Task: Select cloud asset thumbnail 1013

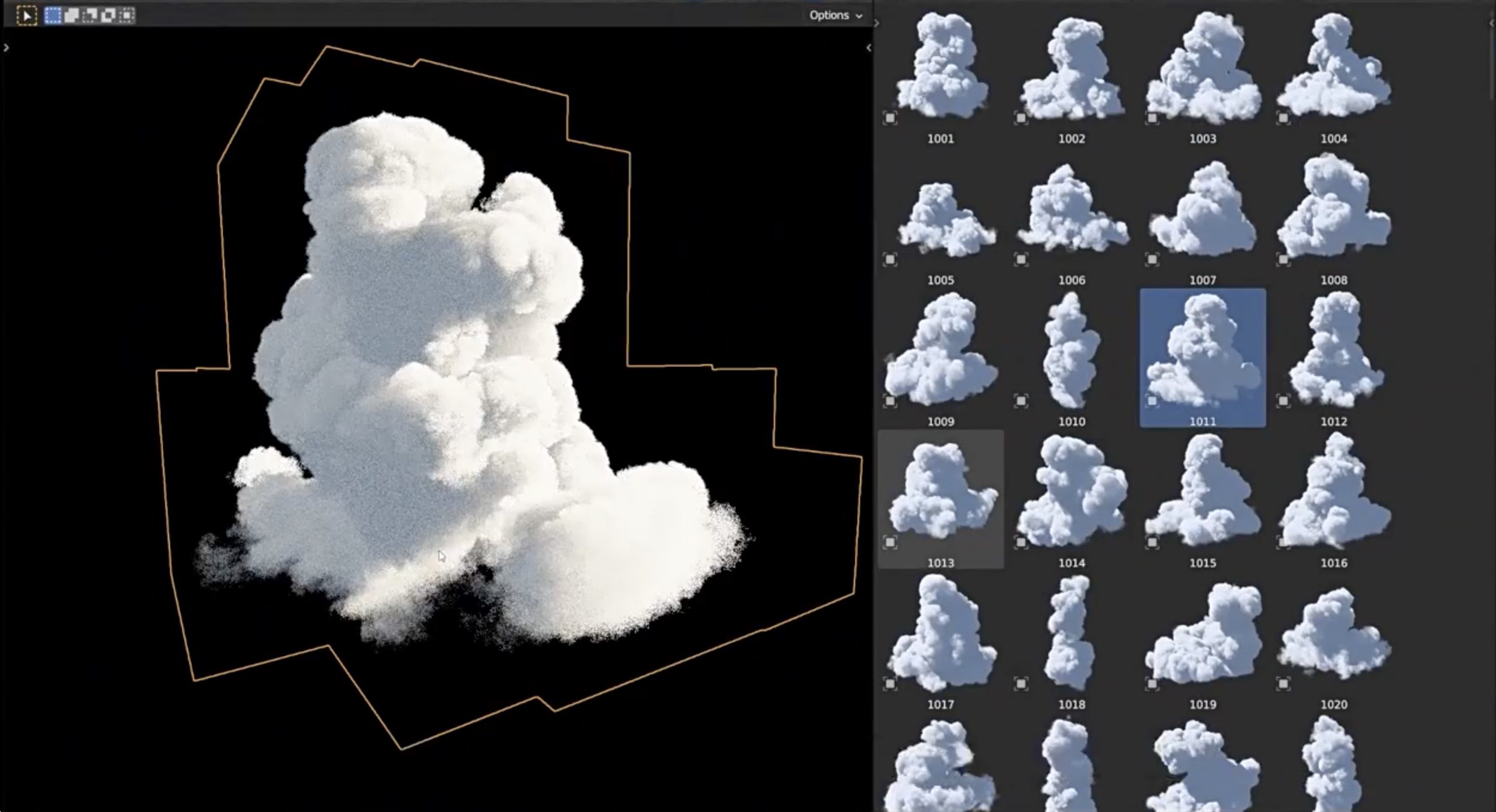Action: click(x=940, y=492)
